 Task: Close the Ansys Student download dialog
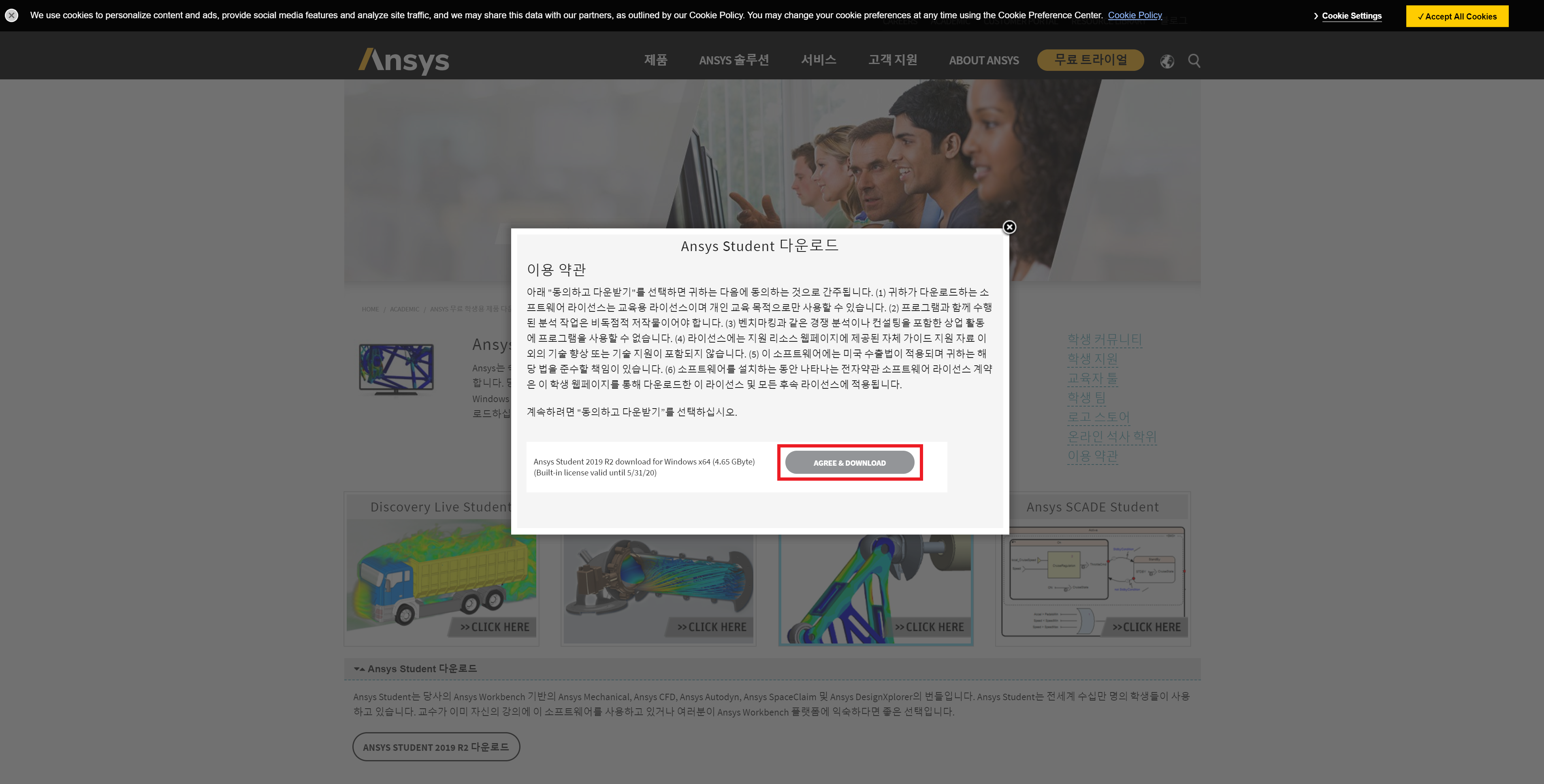[1009, 227]
